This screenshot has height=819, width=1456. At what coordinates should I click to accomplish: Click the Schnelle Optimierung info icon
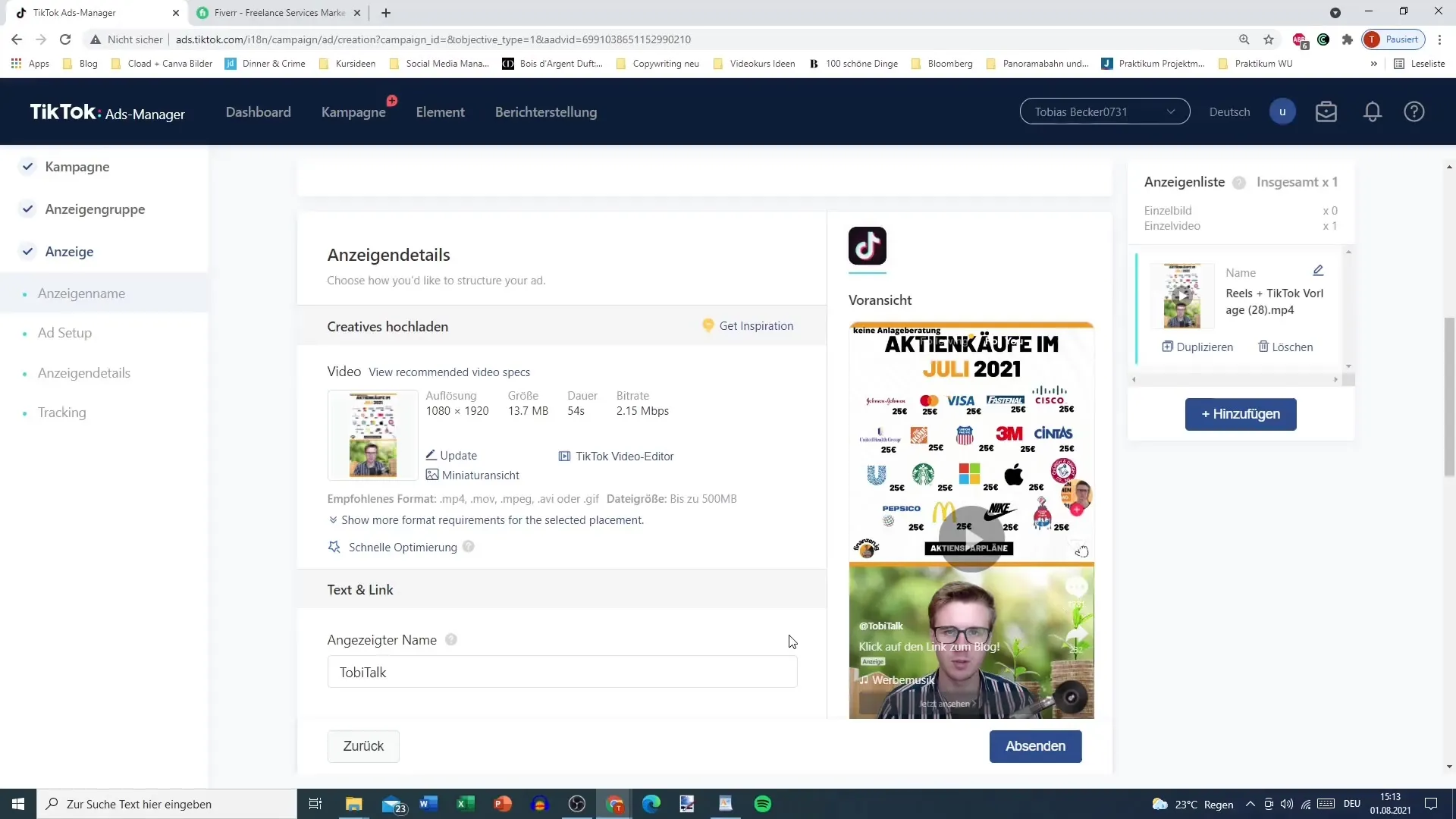pos(469,547)
